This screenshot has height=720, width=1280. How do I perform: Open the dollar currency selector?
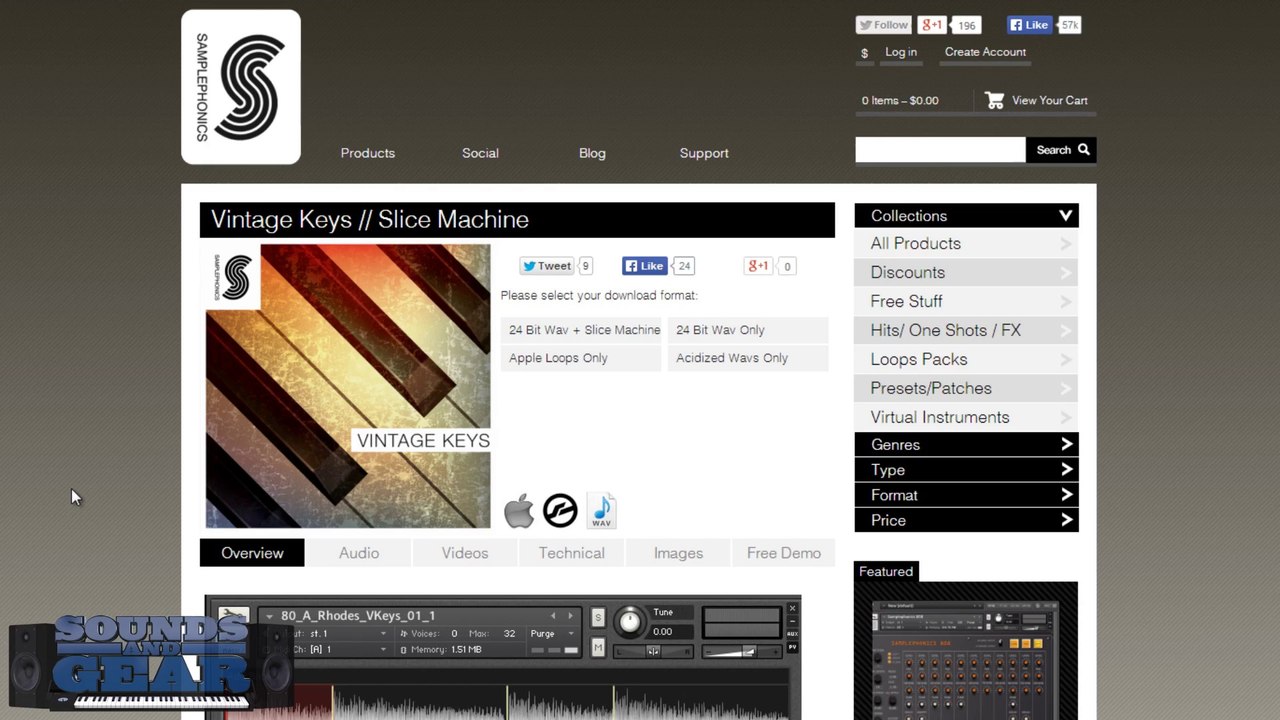pos(864,53)
